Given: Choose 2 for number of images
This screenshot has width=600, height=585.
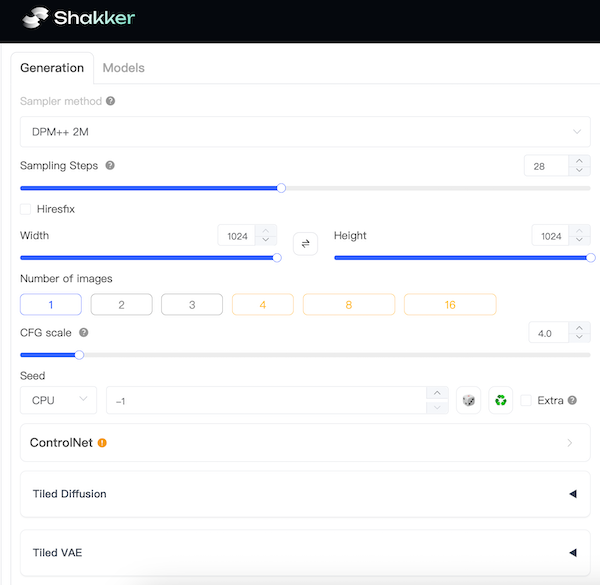Looking at the screenshot, I should click(121, 305).
